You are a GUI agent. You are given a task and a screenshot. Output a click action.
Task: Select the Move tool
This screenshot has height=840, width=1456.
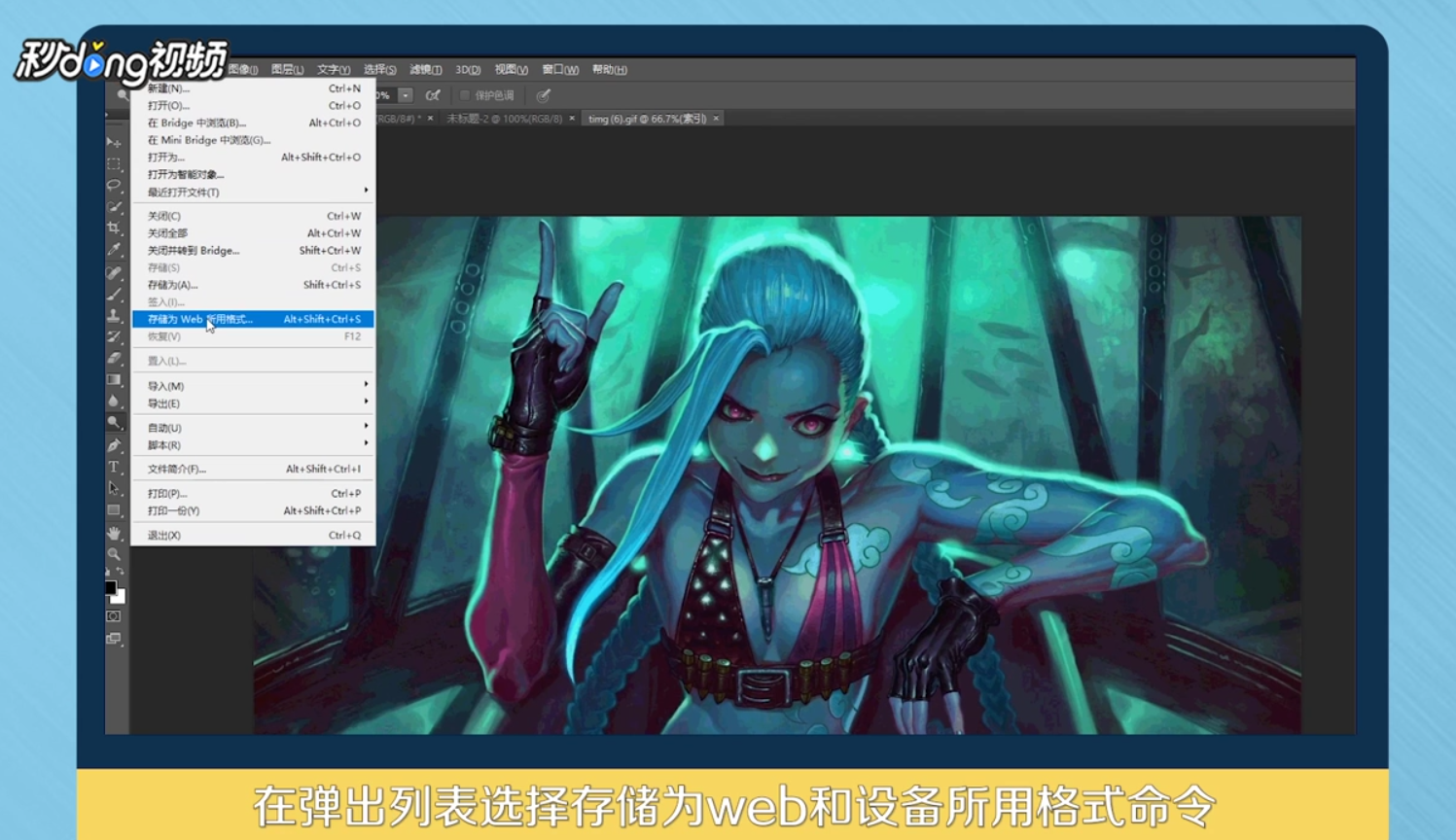click(114, 142)
